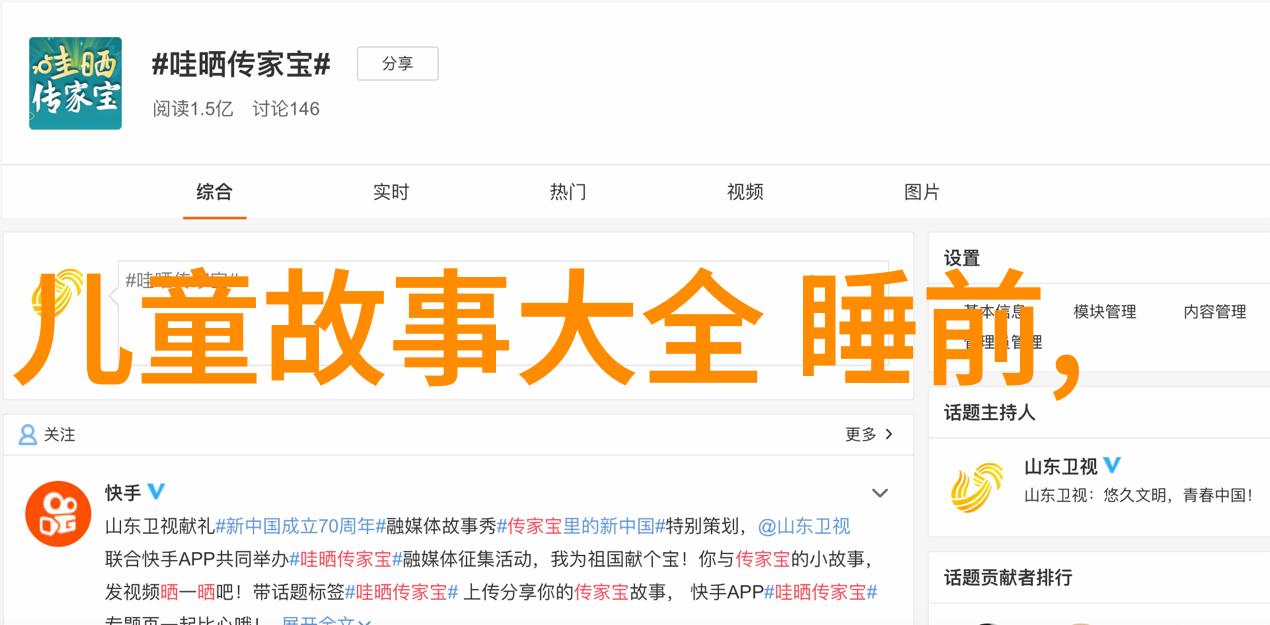Click the 关注 person icon
The image size is (1270, 625).
[28, 435]
